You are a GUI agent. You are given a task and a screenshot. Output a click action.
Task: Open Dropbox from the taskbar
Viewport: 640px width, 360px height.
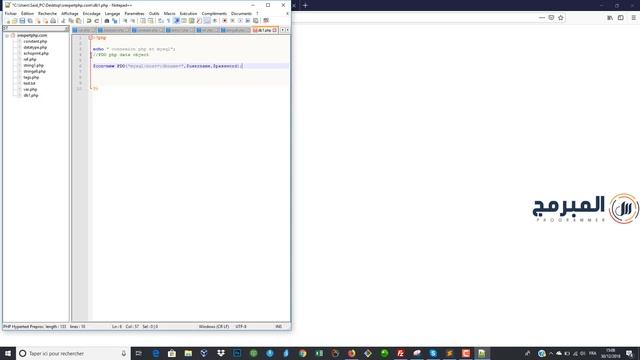(221, 353)
